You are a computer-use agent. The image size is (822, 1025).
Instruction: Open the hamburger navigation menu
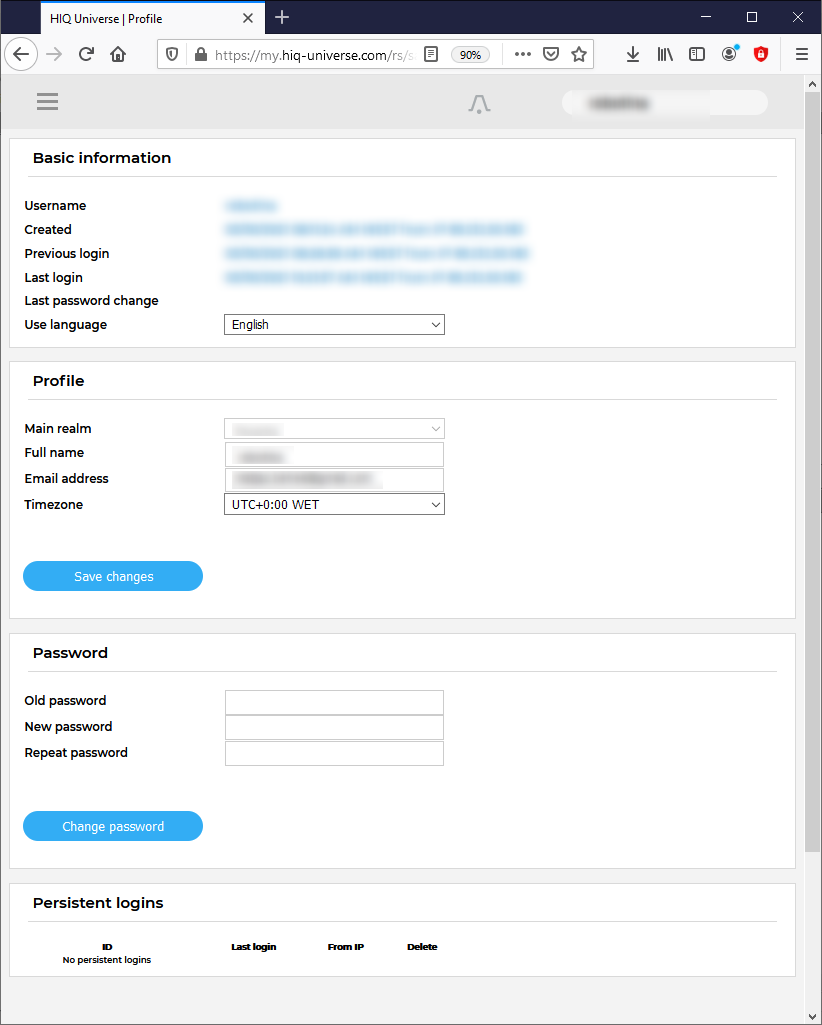point(47,102)
